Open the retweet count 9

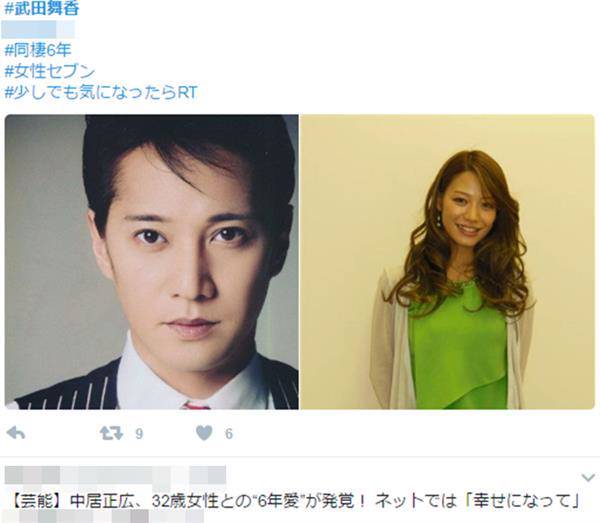point(139,433)
